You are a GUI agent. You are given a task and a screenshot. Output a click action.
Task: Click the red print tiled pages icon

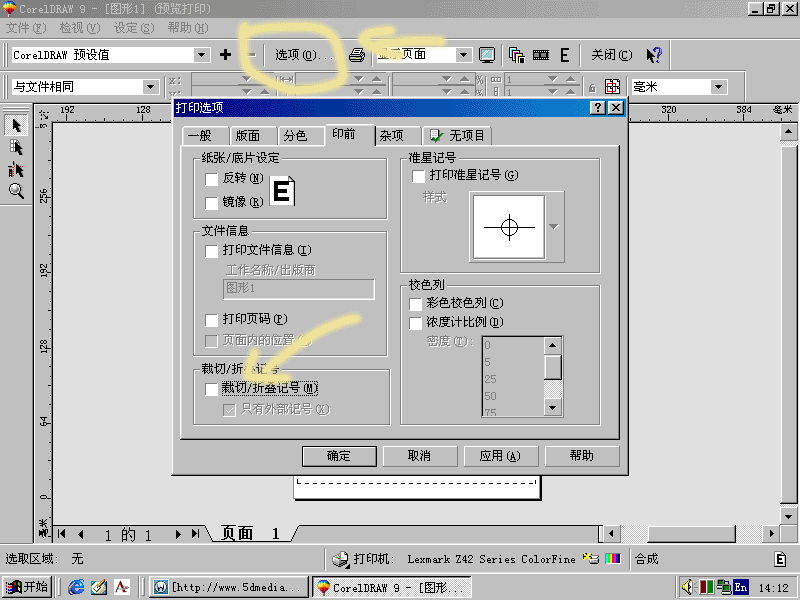coord(612,87)
